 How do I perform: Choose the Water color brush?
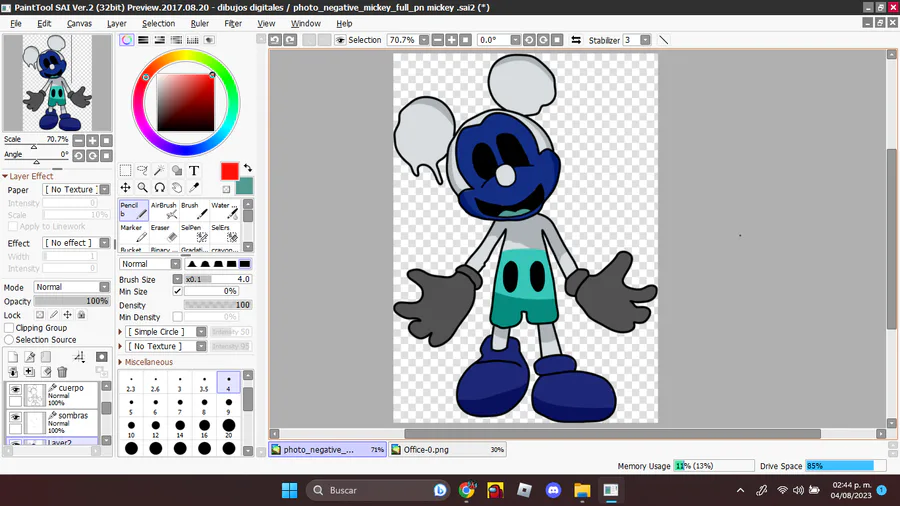point(224,210)
